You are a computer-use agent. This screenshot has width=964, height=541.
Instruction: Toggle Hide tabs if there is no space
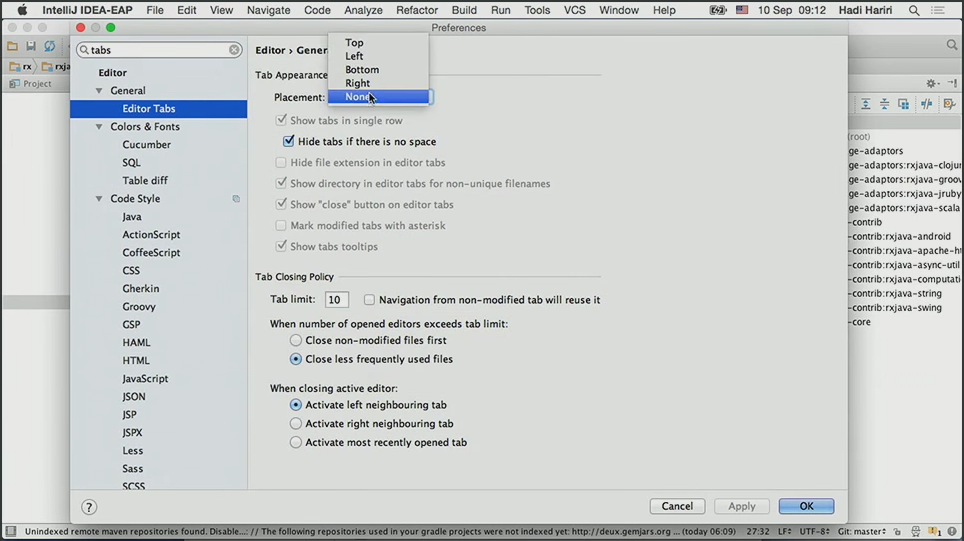tap(289, 142)
